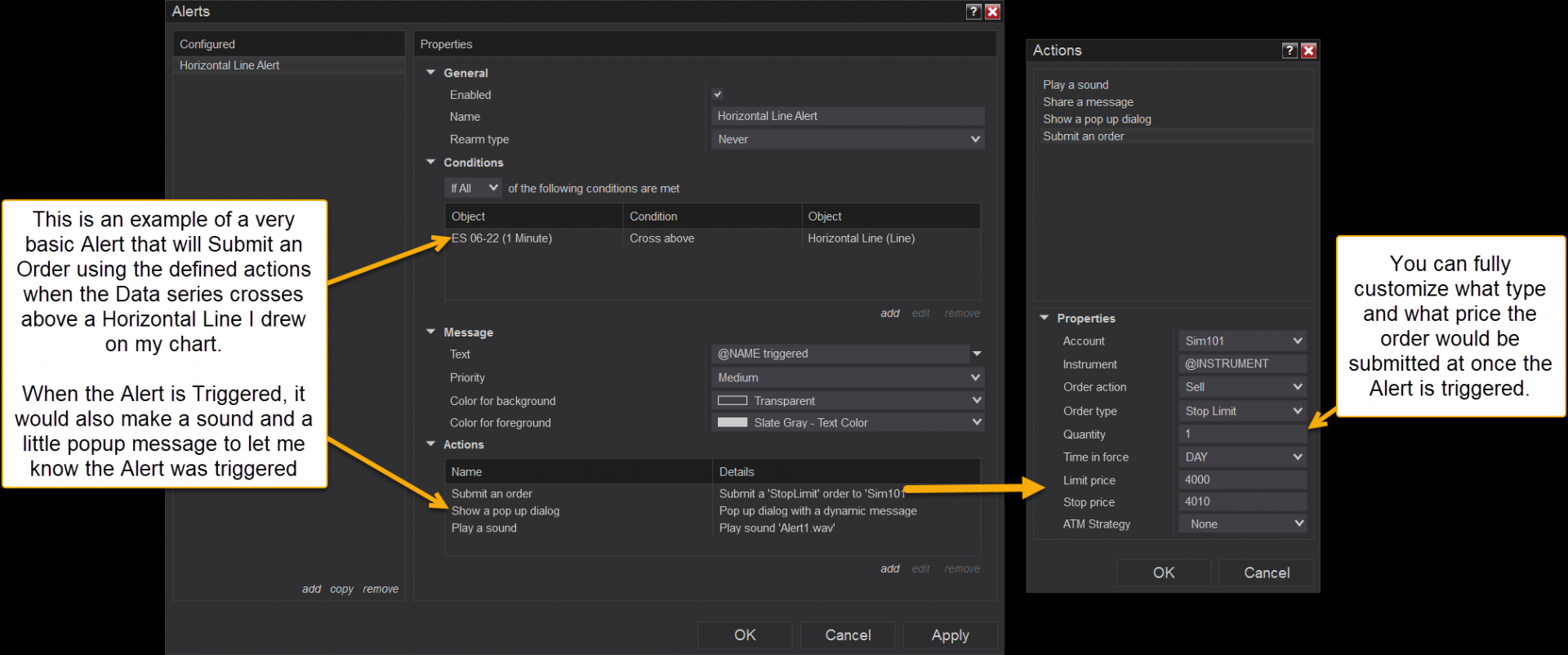Click the help icon in Actions dialog

pos(1290,51)
